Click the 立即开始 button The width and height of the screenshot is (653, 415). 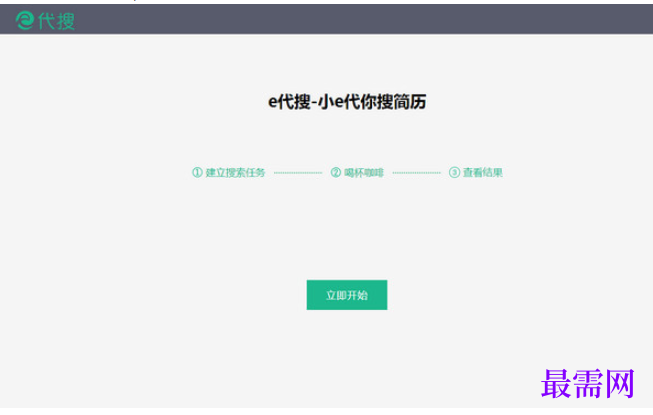346,295
